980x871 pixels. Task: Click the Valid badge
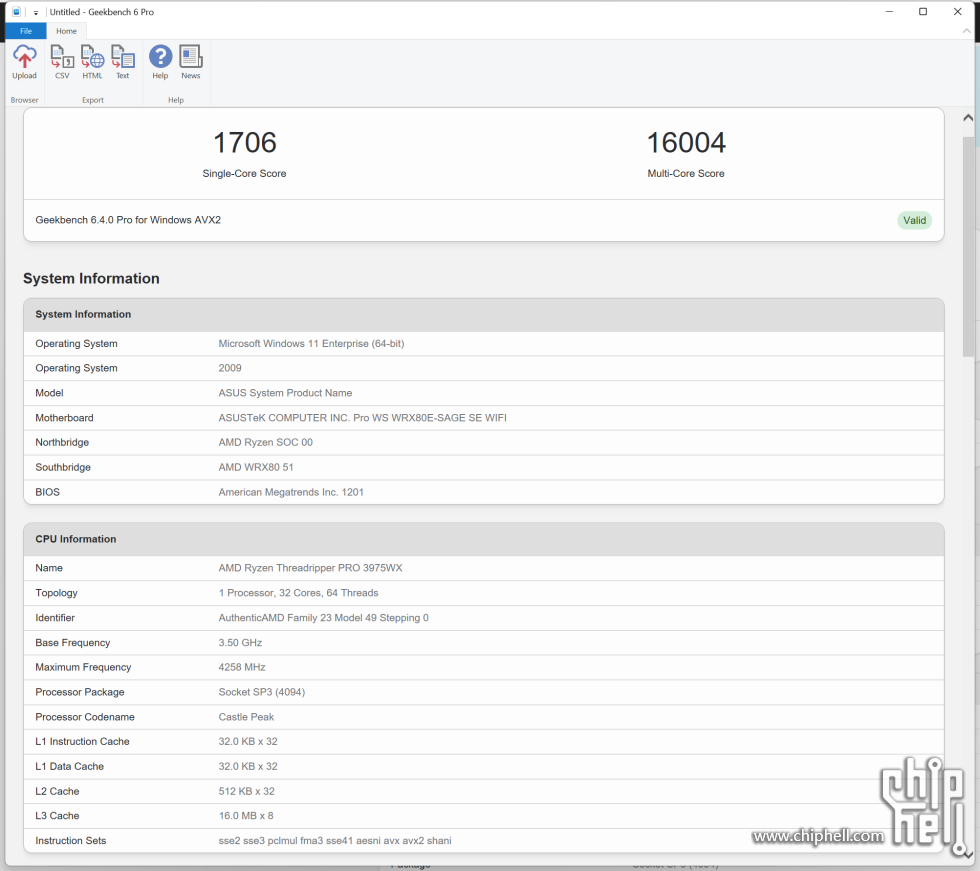pos(914,220)
